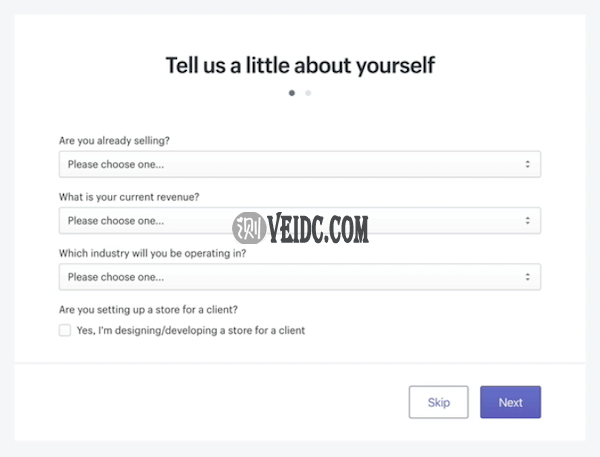Click the Next button
This screenshot has height=457, width=600.
510,402
